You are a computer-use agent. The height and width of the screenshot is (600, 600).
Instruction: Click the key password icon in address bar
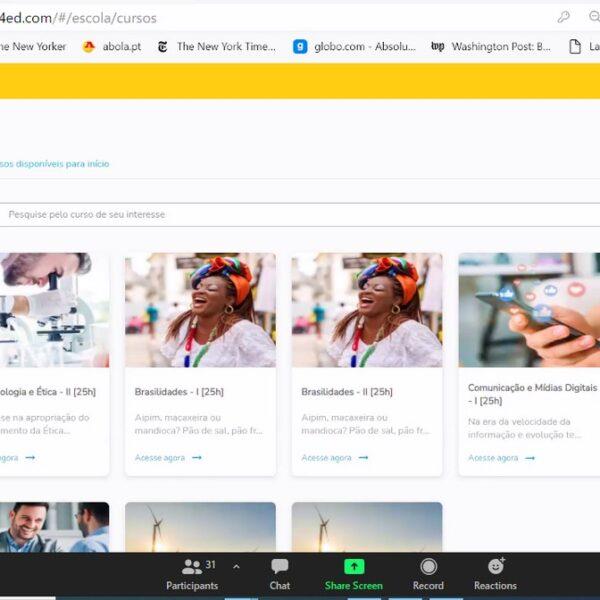pyautogui.click(x=564, y=17)
